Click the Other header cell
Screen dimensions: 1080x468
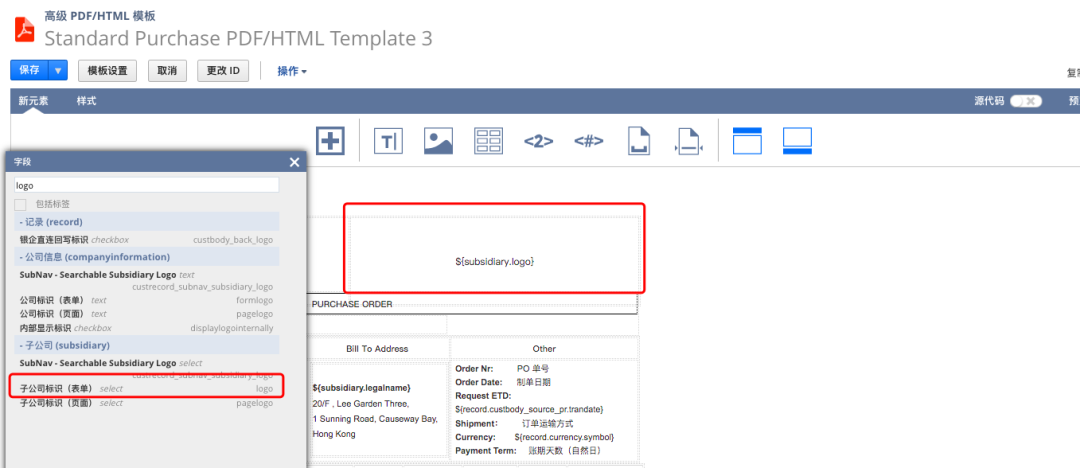(x=544, y=349)
